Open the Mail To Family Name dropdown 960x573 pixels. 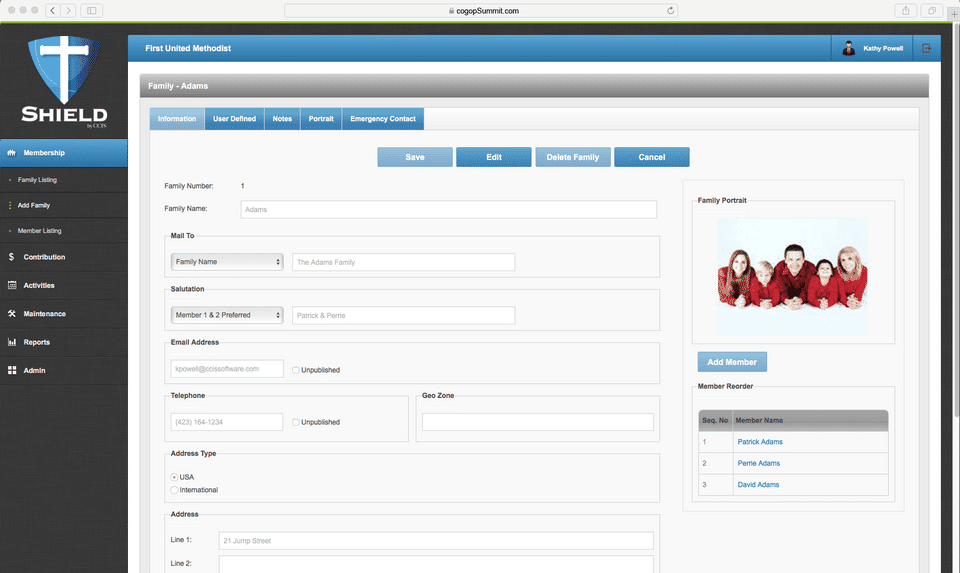coord(227,262)
